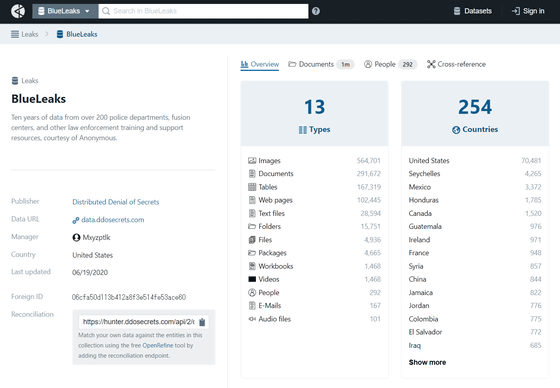The image size is (560, 388).
Task: Click the Folders type icon
Action: tap(252, 227)
